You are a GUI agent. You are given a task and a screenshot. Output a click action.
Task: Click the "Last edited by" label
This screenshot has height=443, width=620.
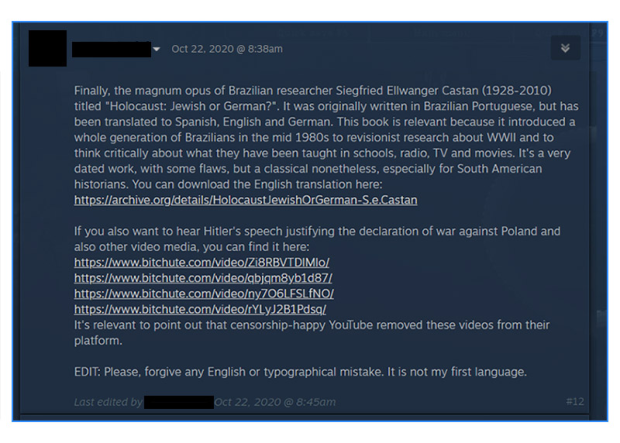pos(108,402)
